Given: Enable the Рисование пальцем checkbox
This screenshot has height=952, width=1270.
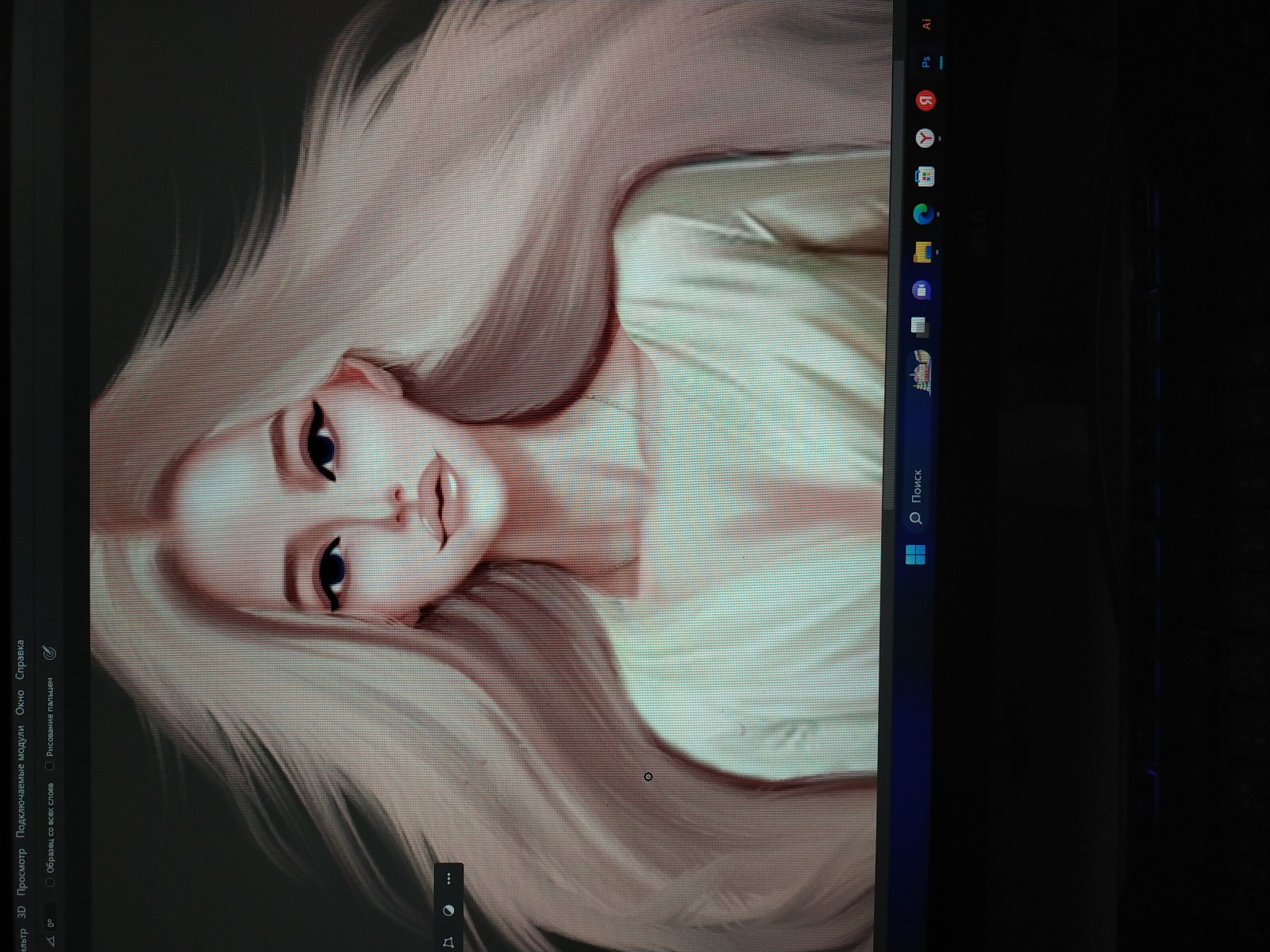Looking at the screenshot, I should (50, 766).
